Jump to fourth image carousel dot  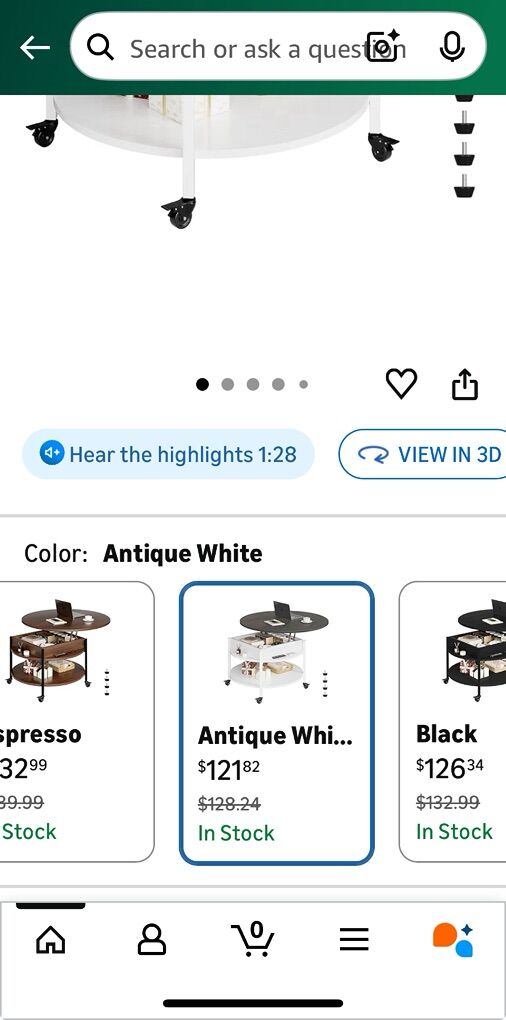coord(278,384)
